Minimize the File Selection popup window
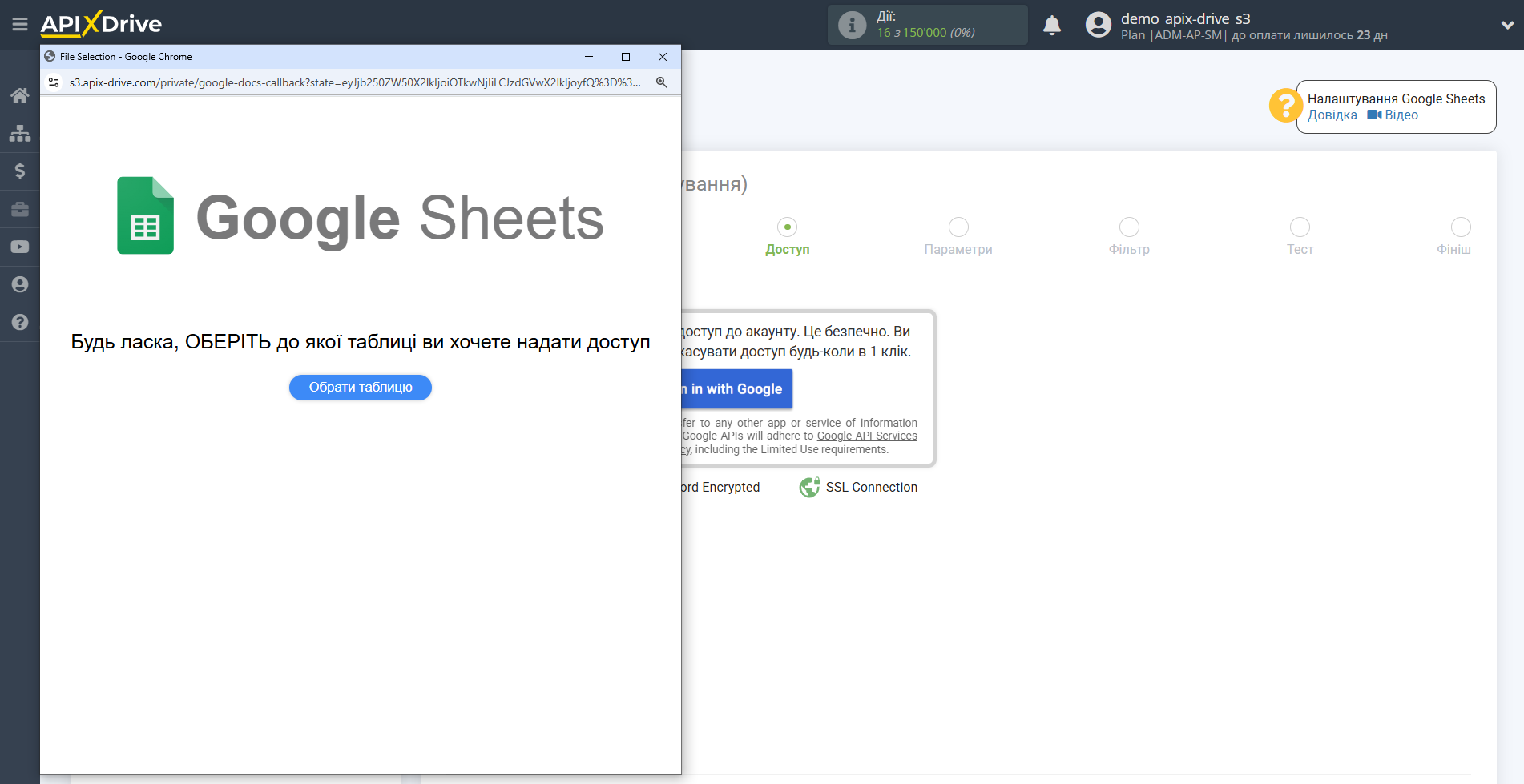This screenshot has height=784, width=1524. click(589, 57)
